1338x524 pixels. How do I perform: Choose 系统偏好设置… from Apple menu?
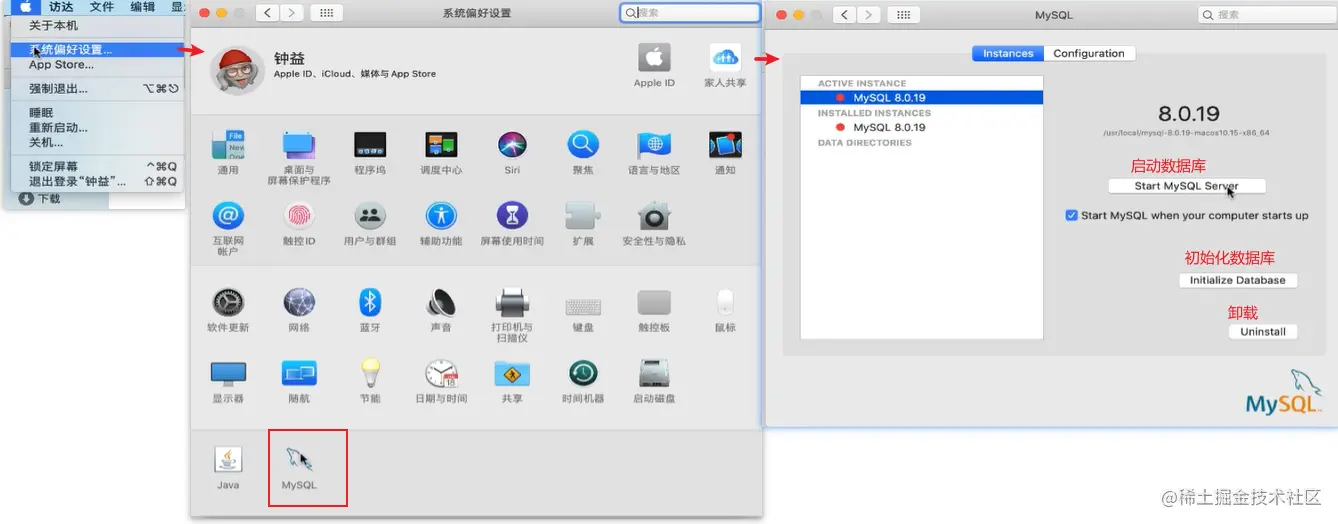[x=97, y=49]
